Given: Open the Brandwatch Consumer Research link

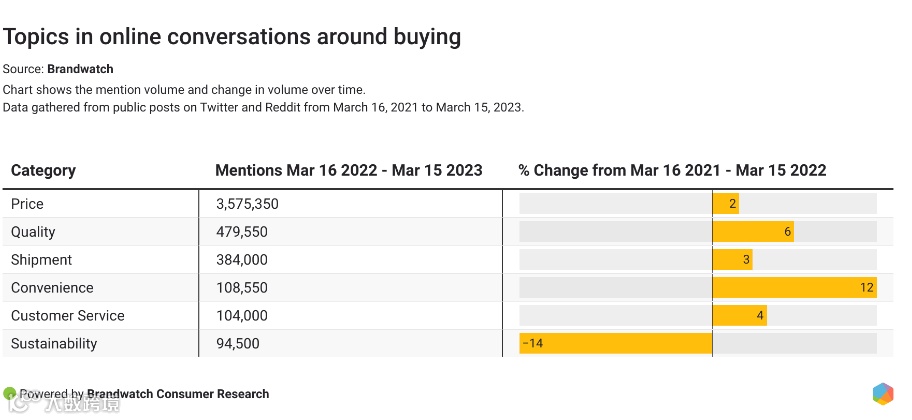Looking at the screenshot, I should [178, 394].
